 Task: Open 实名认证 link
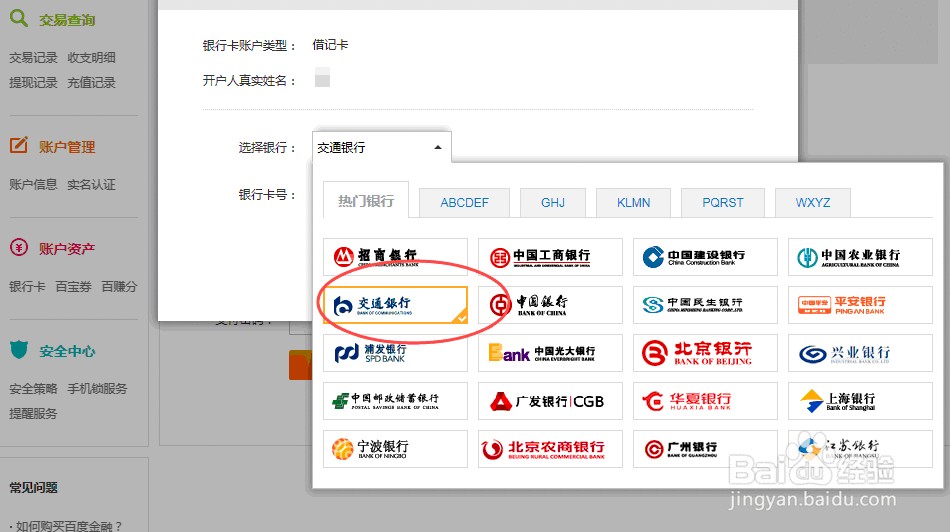click(91, 184)
